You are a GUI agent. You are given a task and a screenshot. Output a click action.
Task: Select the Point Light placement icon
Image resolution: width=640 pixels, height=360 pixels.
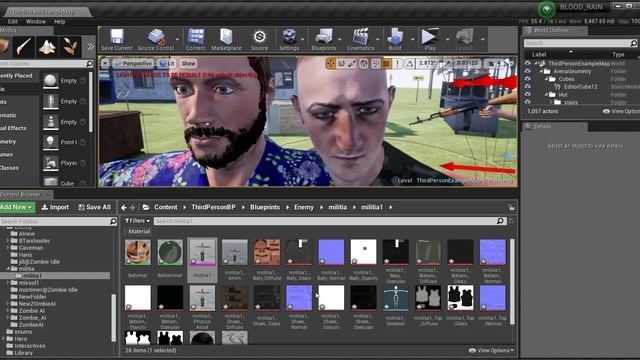(51, 142)
